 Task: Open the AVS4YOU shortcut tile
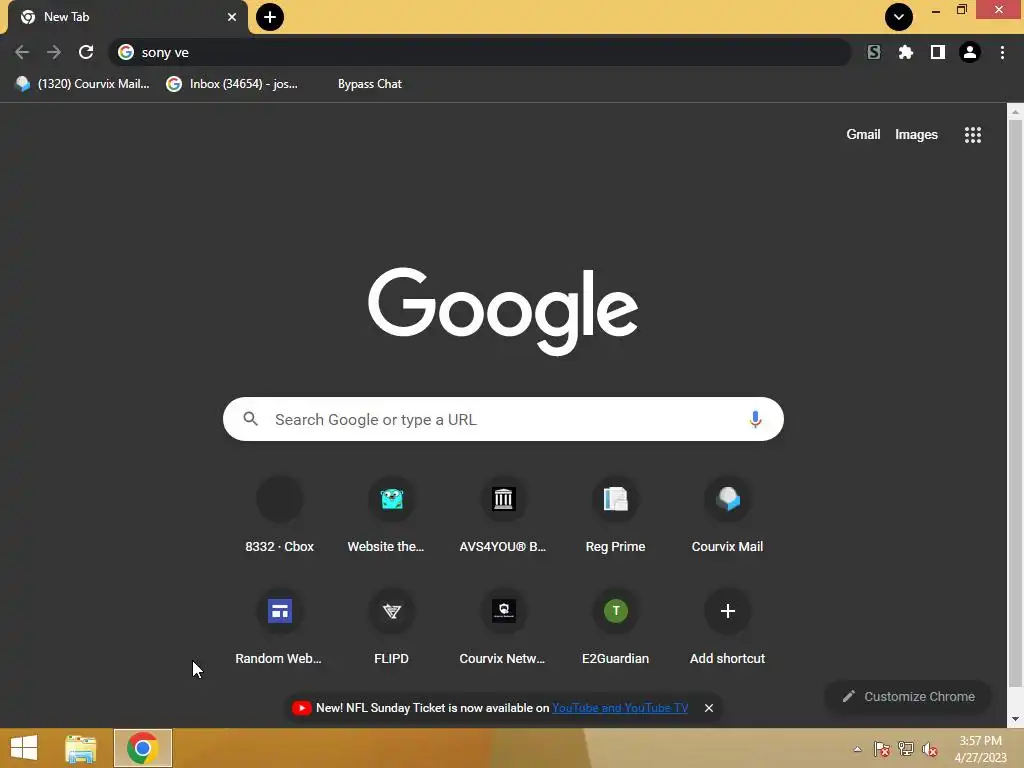click(x=504, y=516)
